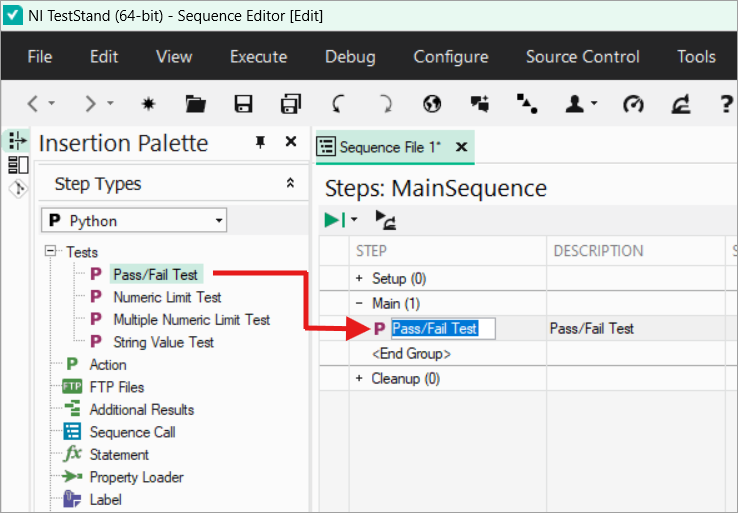Screen dimensions: 738x513
Task: Collapse the Tests tree node
Action: tap(50, 251)
